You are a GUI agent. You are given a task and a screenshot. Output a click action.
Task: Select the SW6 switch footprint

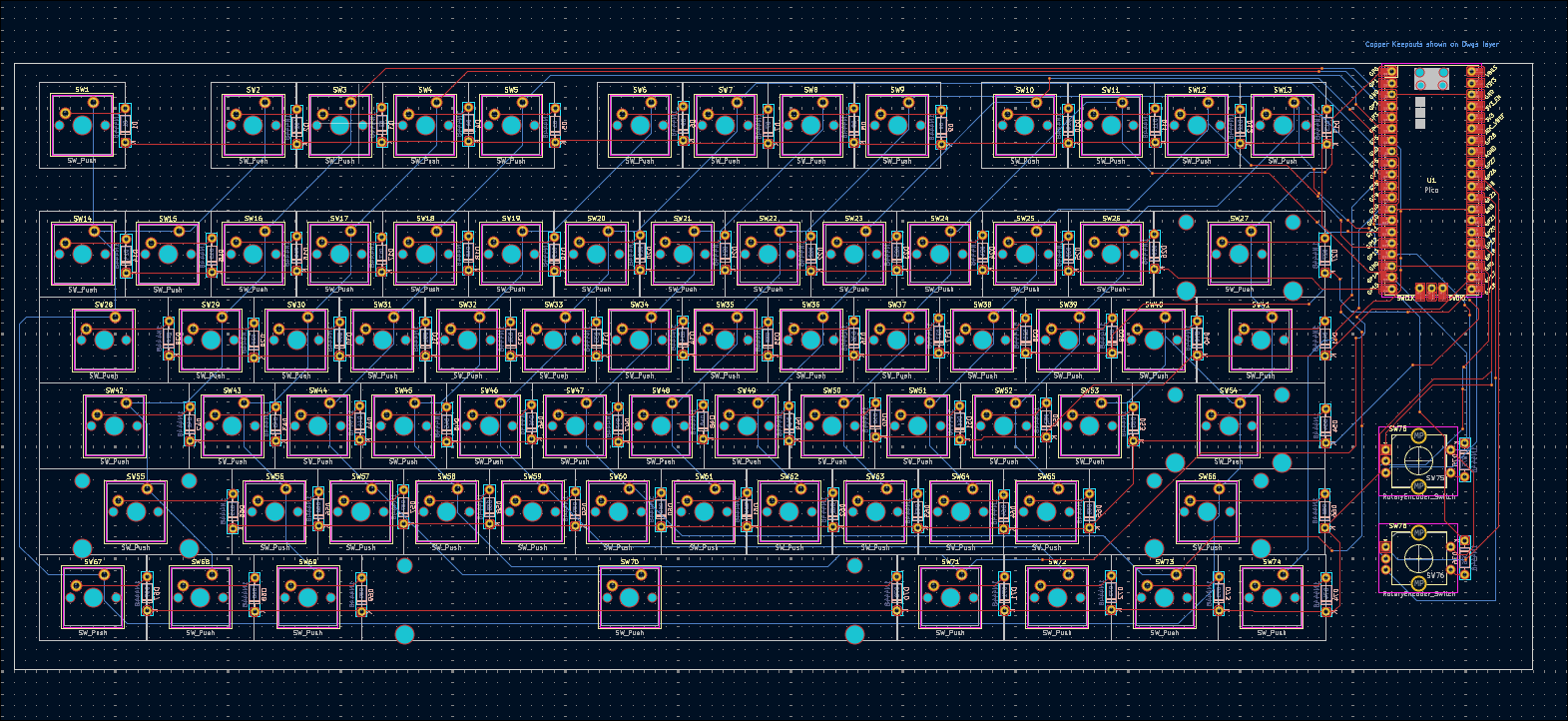[x=640, y=126]
